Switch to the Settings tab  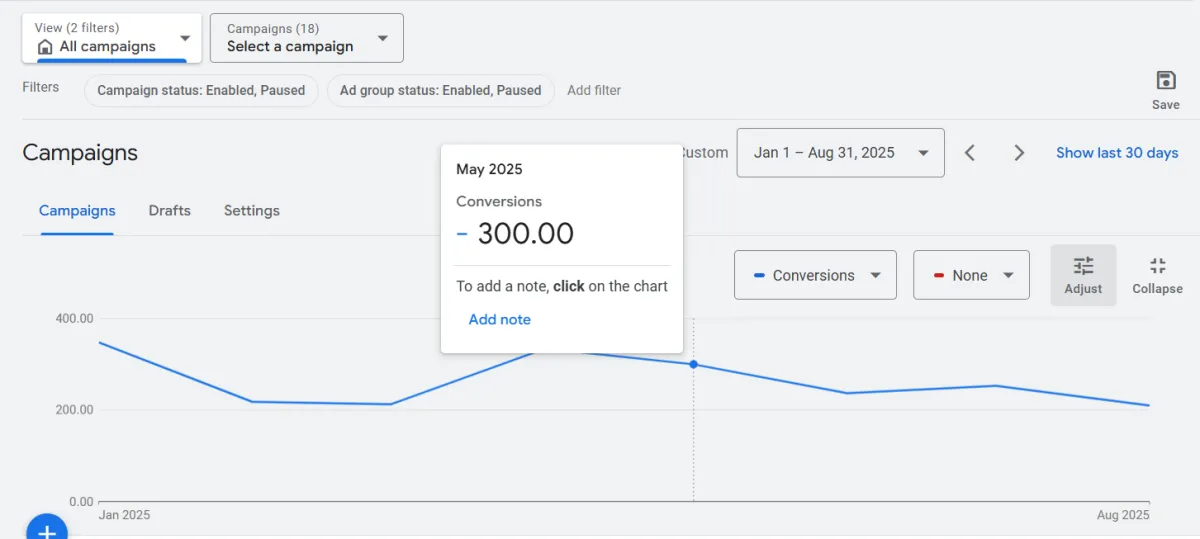(252, 211)
